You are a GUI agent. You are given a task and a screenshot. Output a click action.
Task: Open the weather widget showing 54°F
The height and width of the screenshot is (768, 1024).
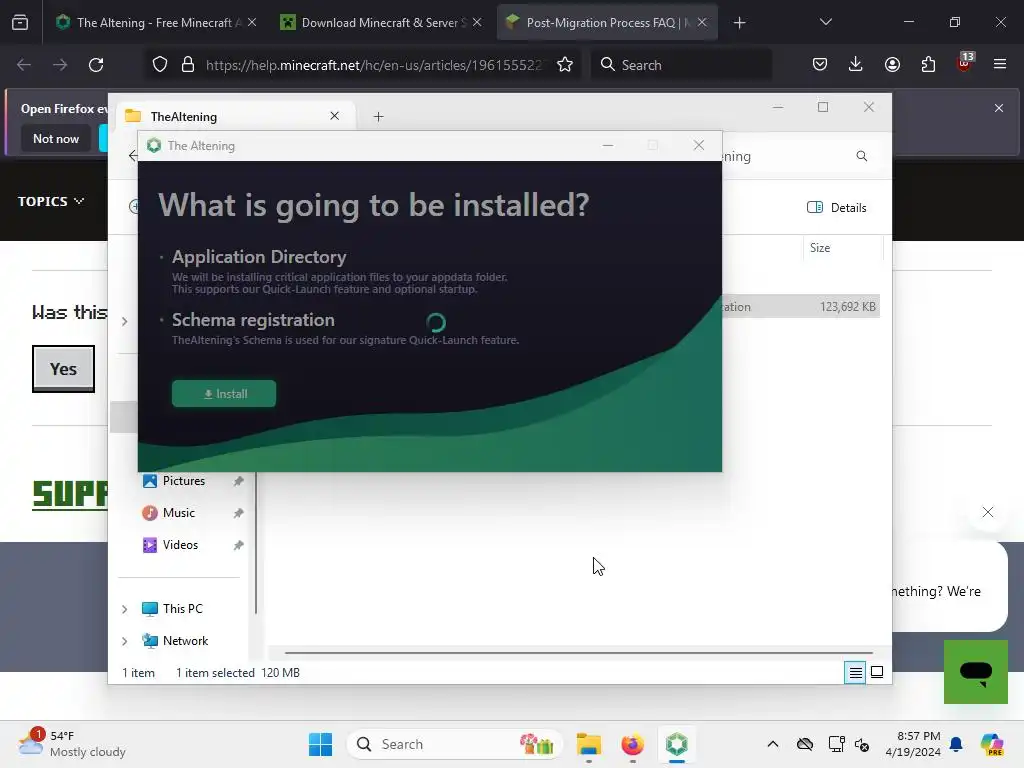tap(72, 744)
